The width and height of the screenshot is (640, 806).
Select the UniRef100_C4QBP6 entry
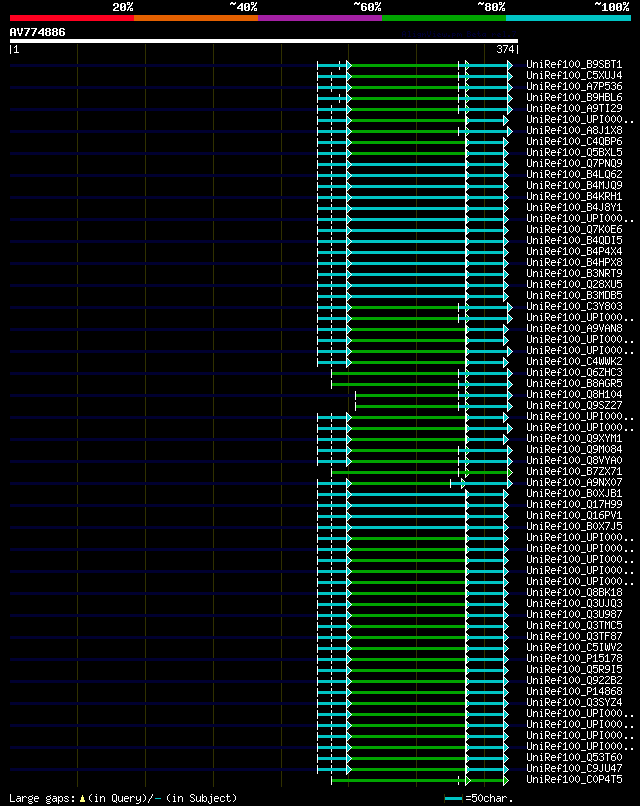point(574,141)
